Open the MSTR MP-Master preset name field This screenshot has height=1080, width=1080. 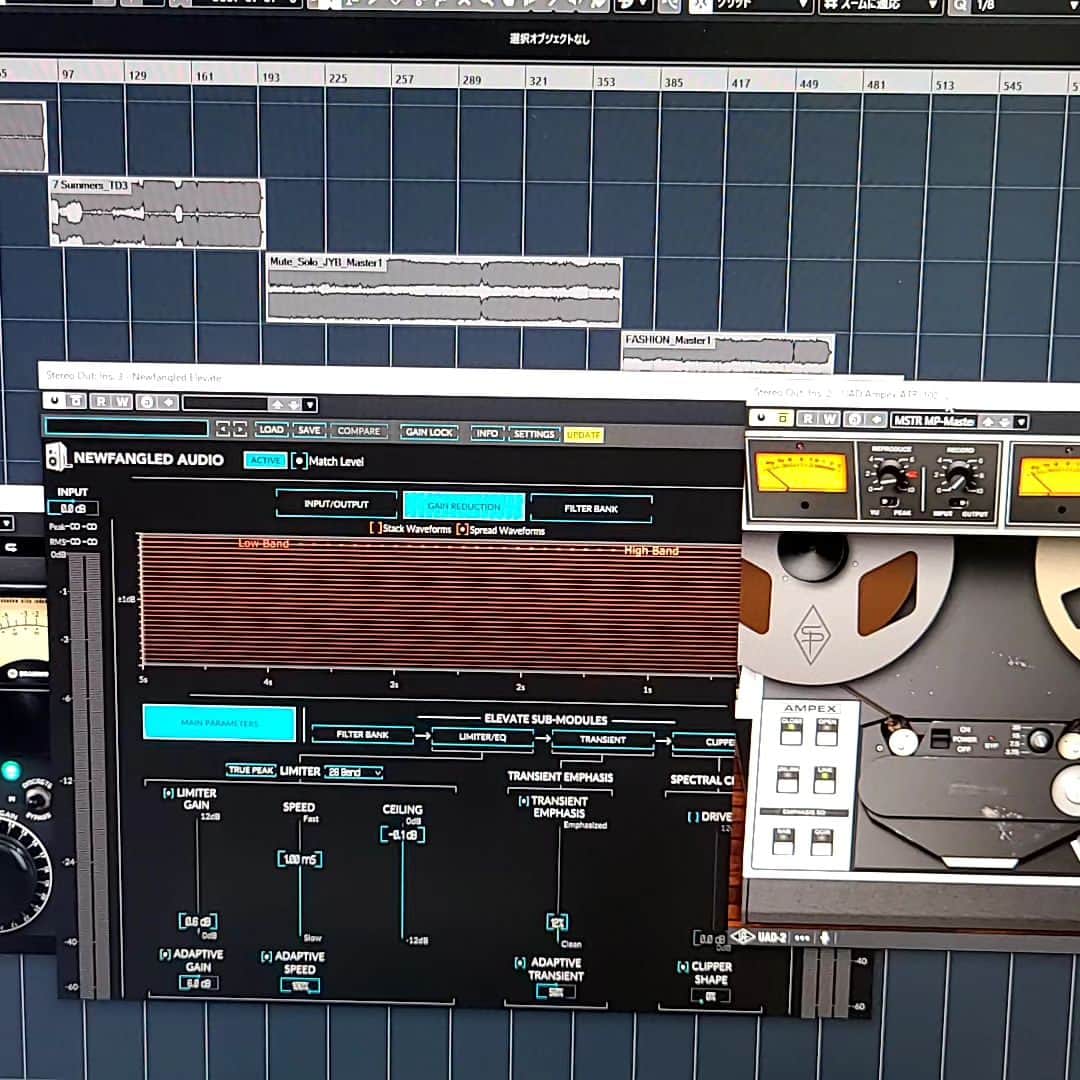pyautogui.click(x=934, y=420)
